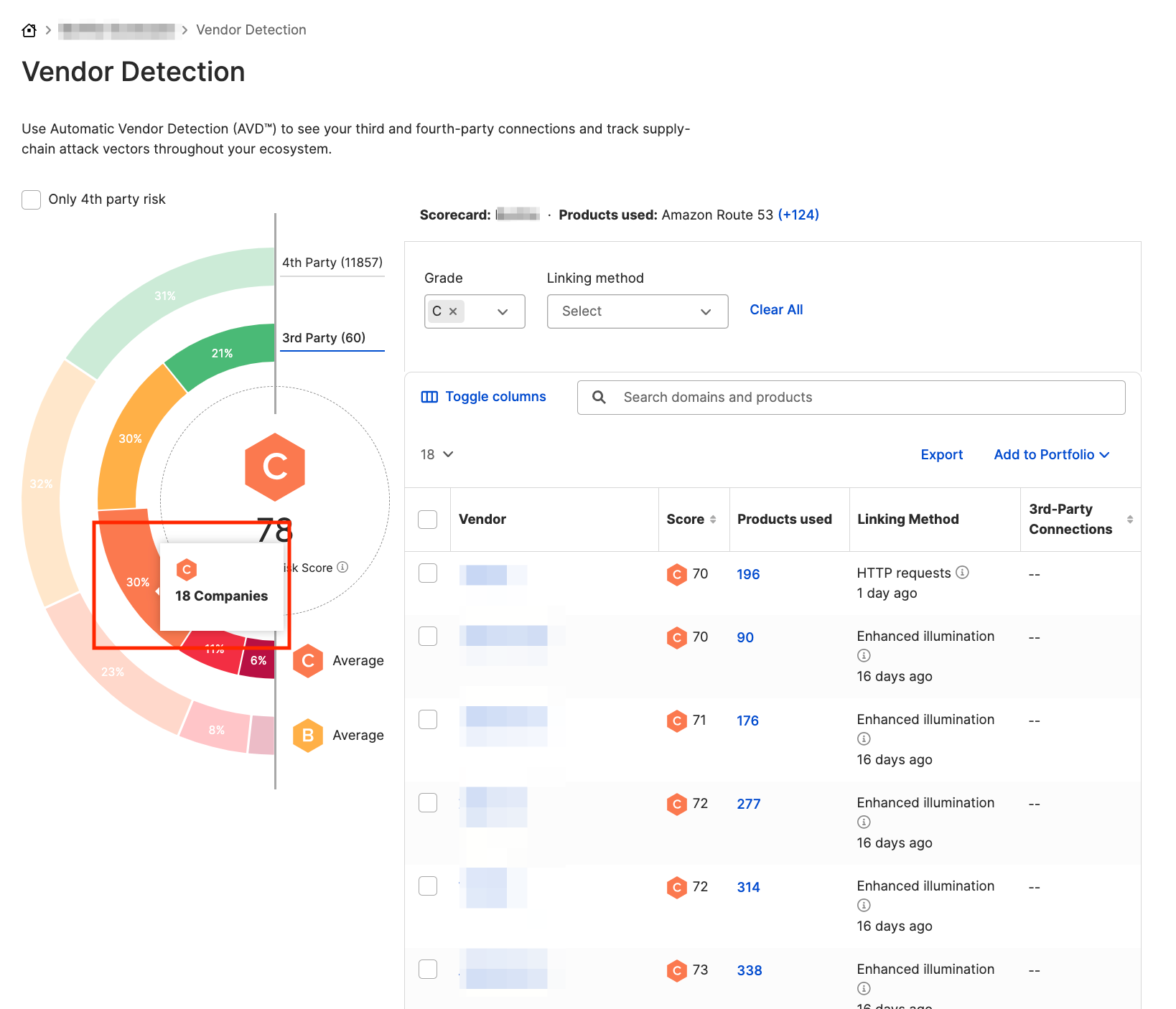Check the vendor row with 277 products
1176x1009 pixels.
click(428, 802)
